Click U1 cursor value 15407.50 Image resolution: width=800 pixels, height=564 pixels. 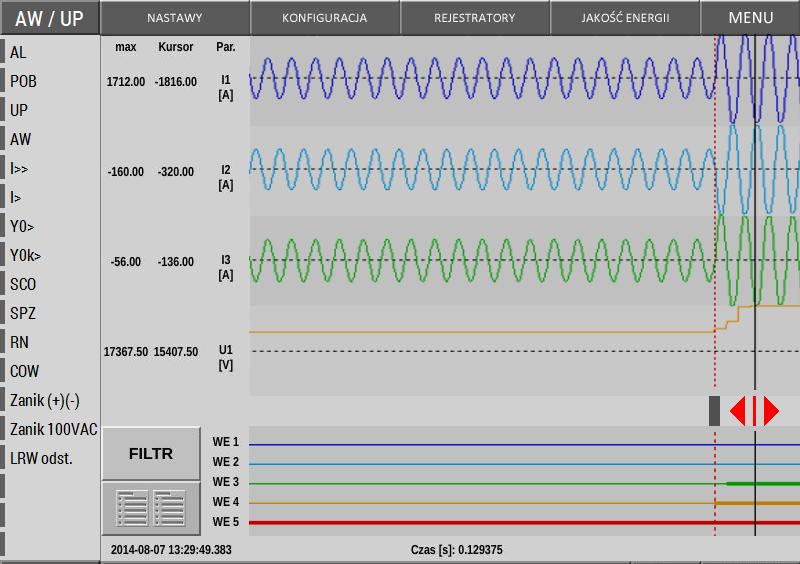(x=176, y=352)
